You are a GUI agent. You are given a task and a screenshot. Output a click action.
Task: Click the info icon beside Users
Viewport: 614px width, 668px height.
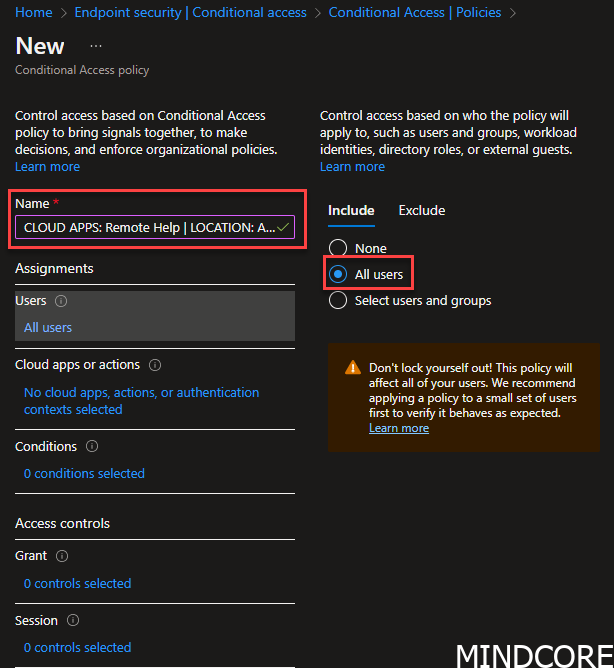coord(61,301)
